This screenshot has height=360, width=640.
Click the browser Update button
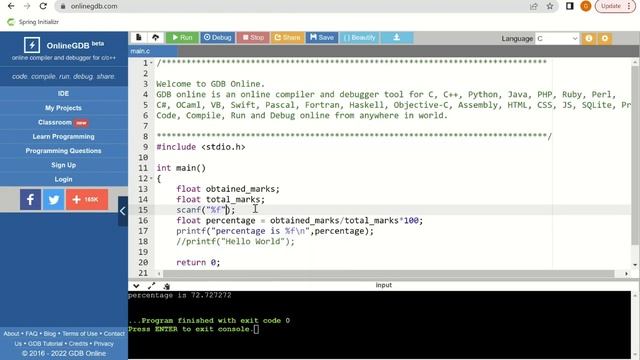616,6
